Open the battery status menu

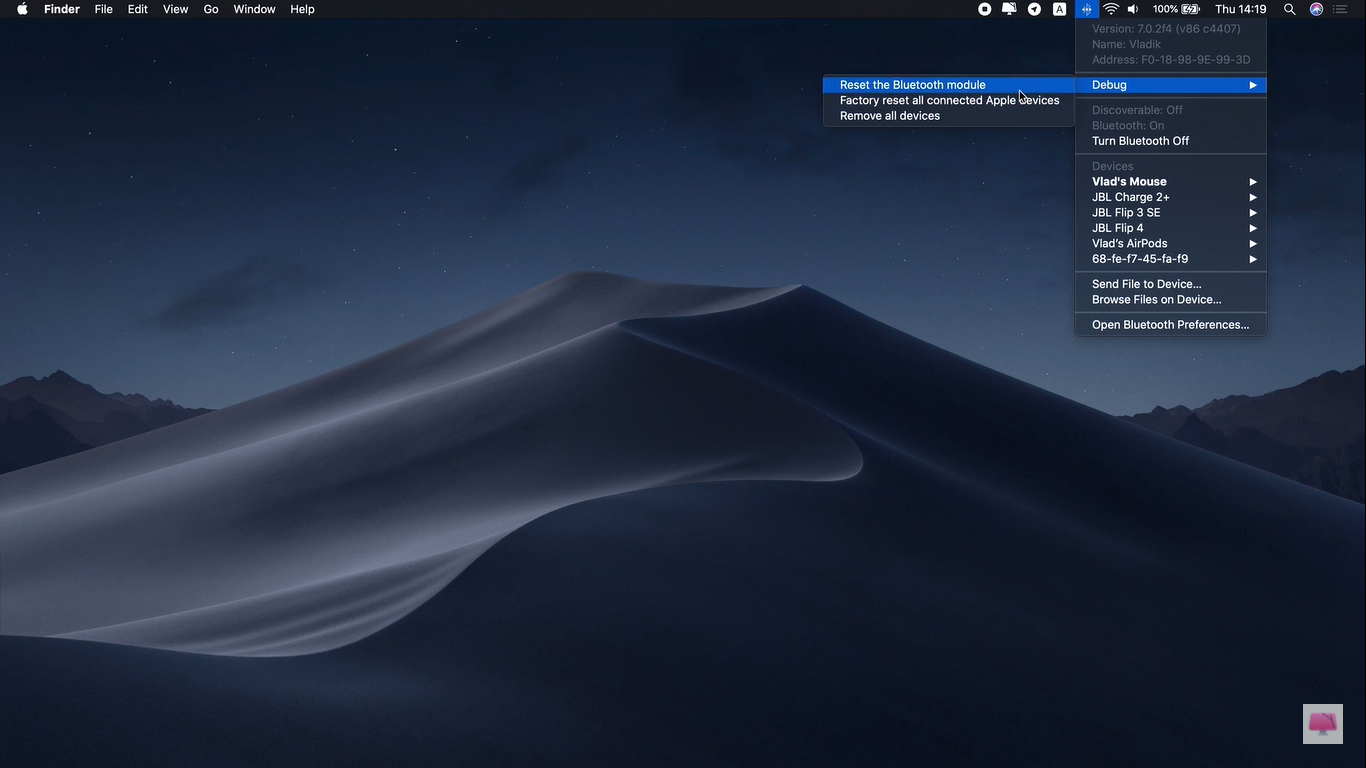(1191, 9)
